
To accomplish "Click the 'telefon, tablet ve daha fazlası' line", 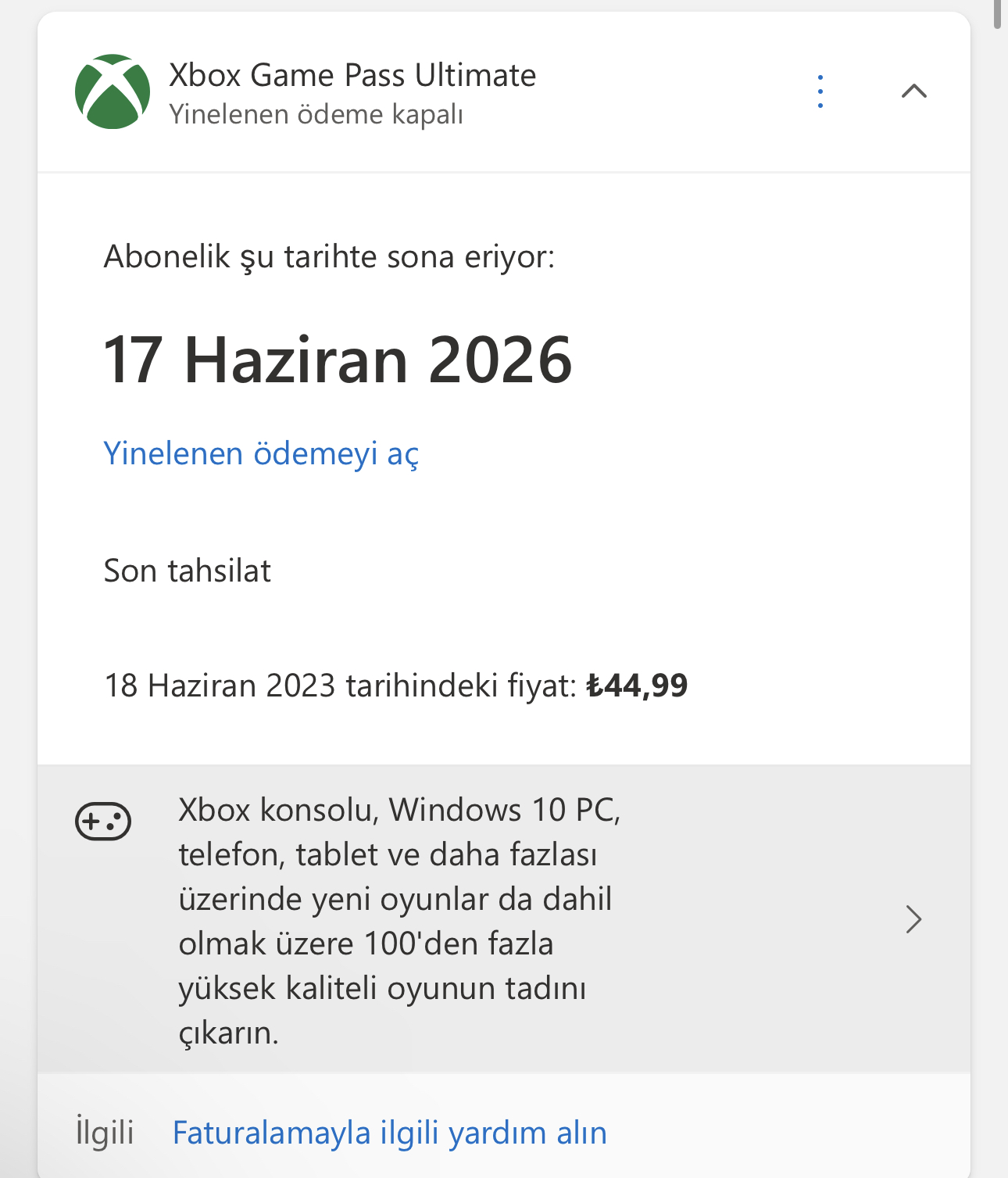I will pyautogui.click(x=388, y=854).
